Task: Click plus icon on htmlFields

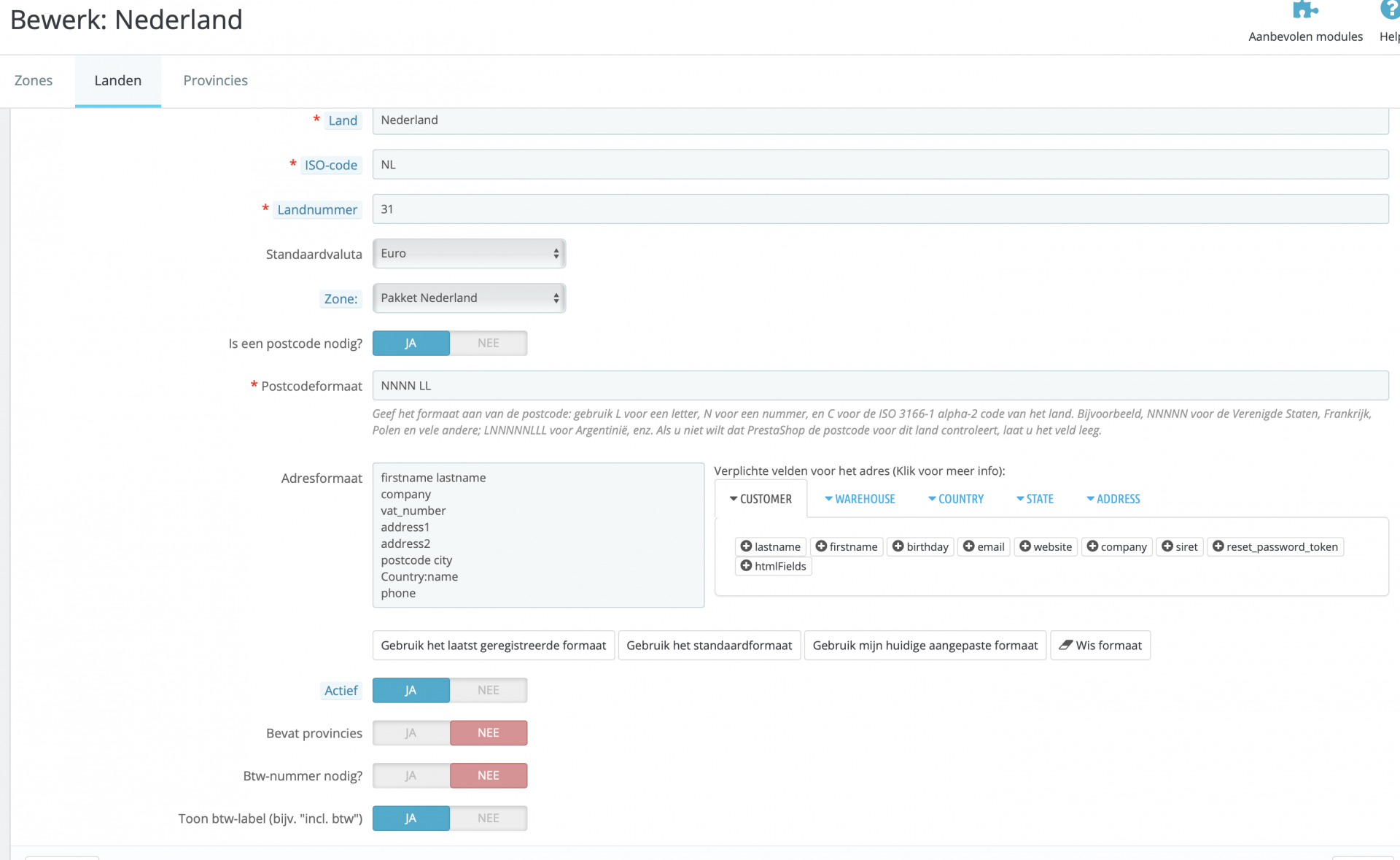Action: coord(746,566)
